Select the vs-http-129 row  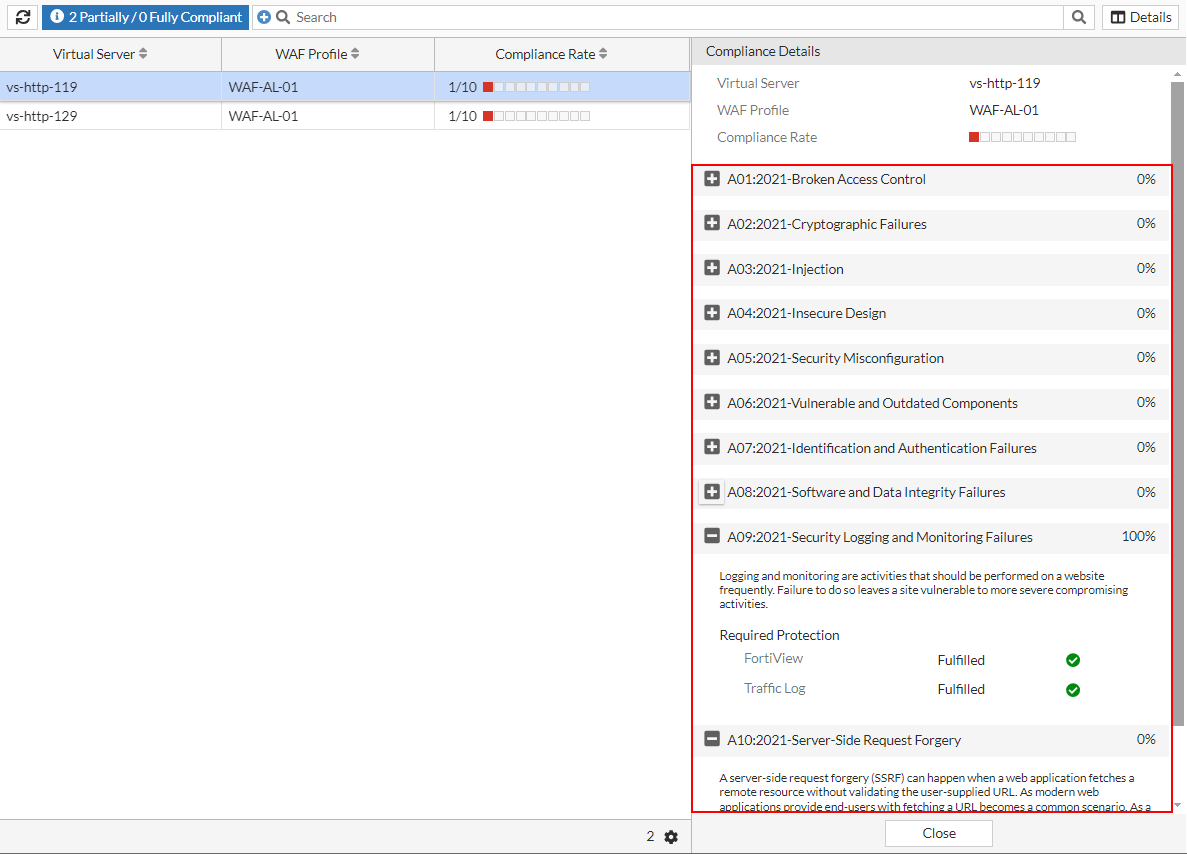point(345,116)
